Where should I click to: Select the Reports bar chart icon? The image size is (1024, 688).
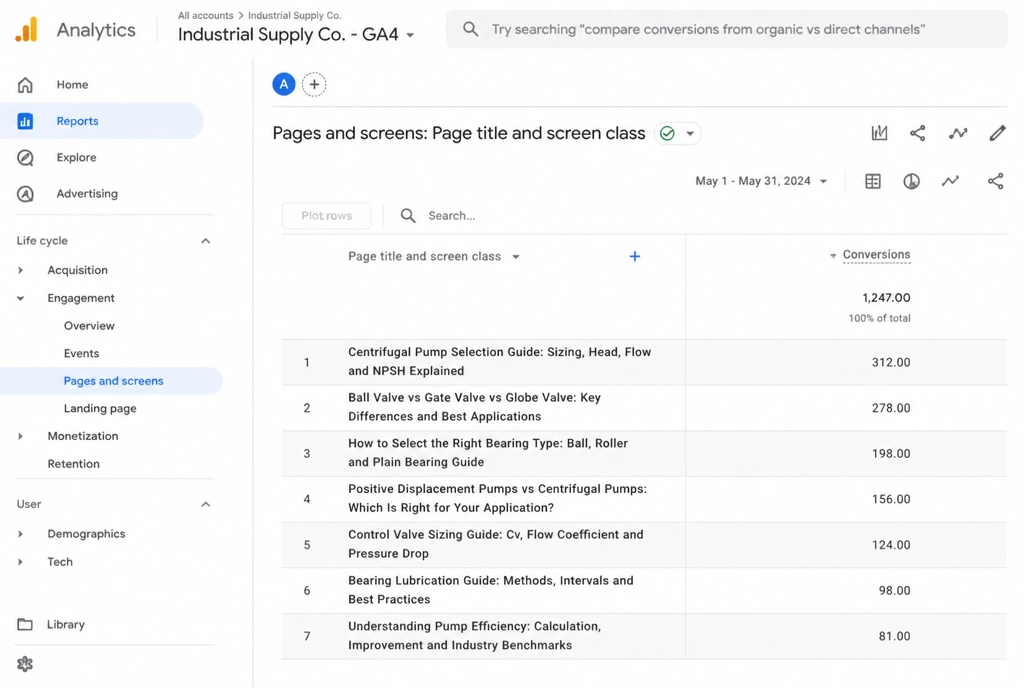[x=25, y=121]
